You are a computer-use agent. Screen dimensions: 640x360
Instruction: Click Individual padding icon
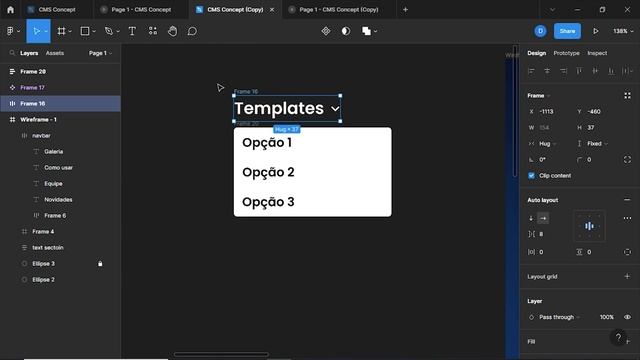coord(627,252)
